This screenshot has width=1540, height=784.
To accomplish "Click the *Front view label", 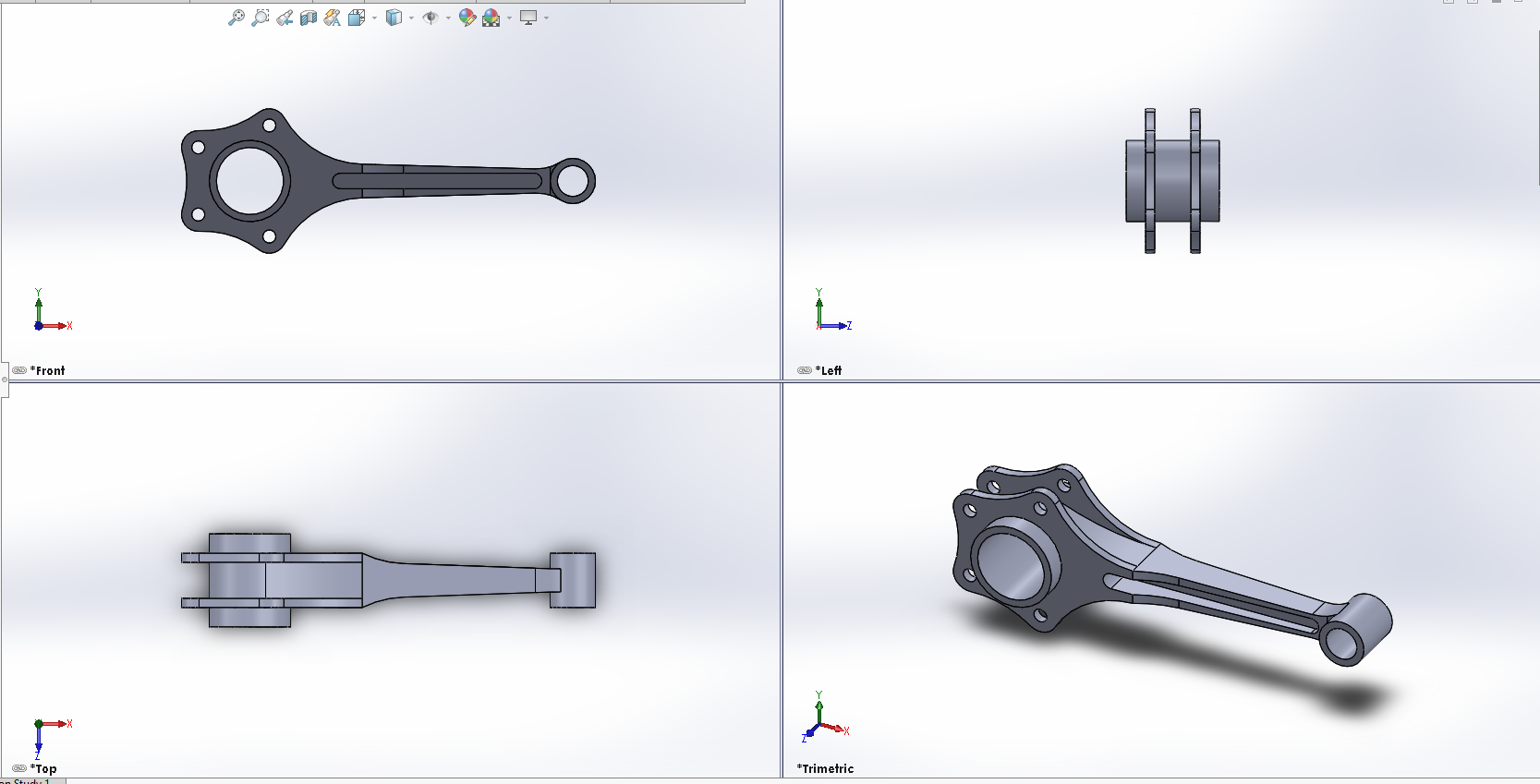I will tap(48, 370).
